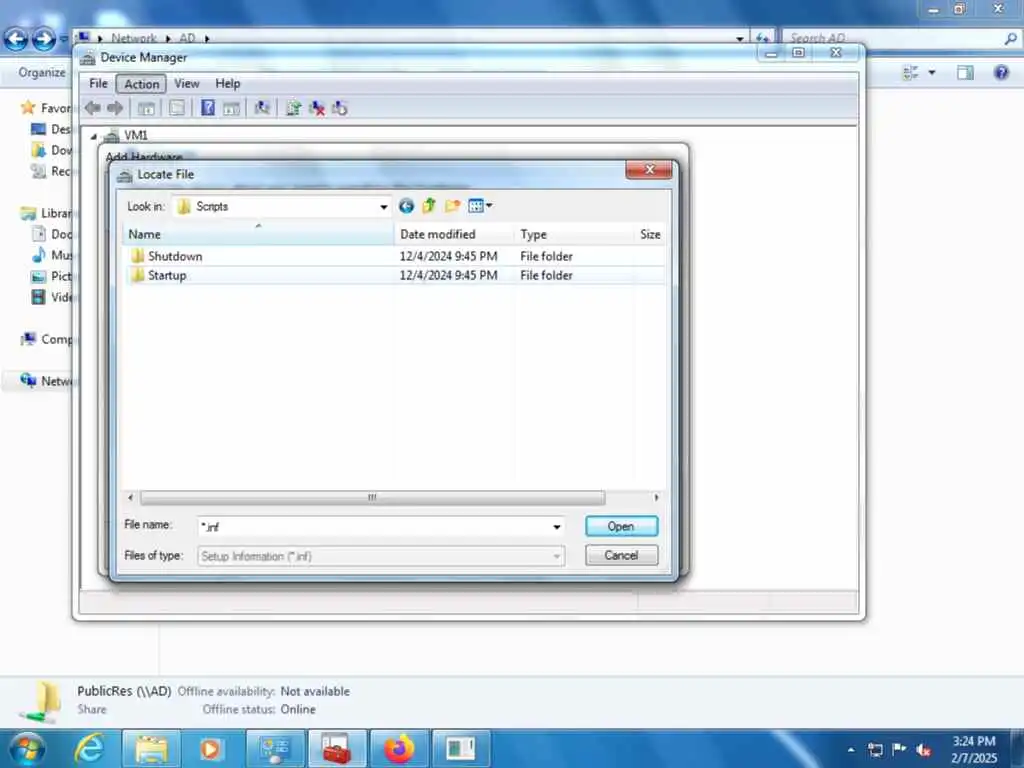
Task: Show hidden tray icons arrow
Action: (x=850, y=750)
